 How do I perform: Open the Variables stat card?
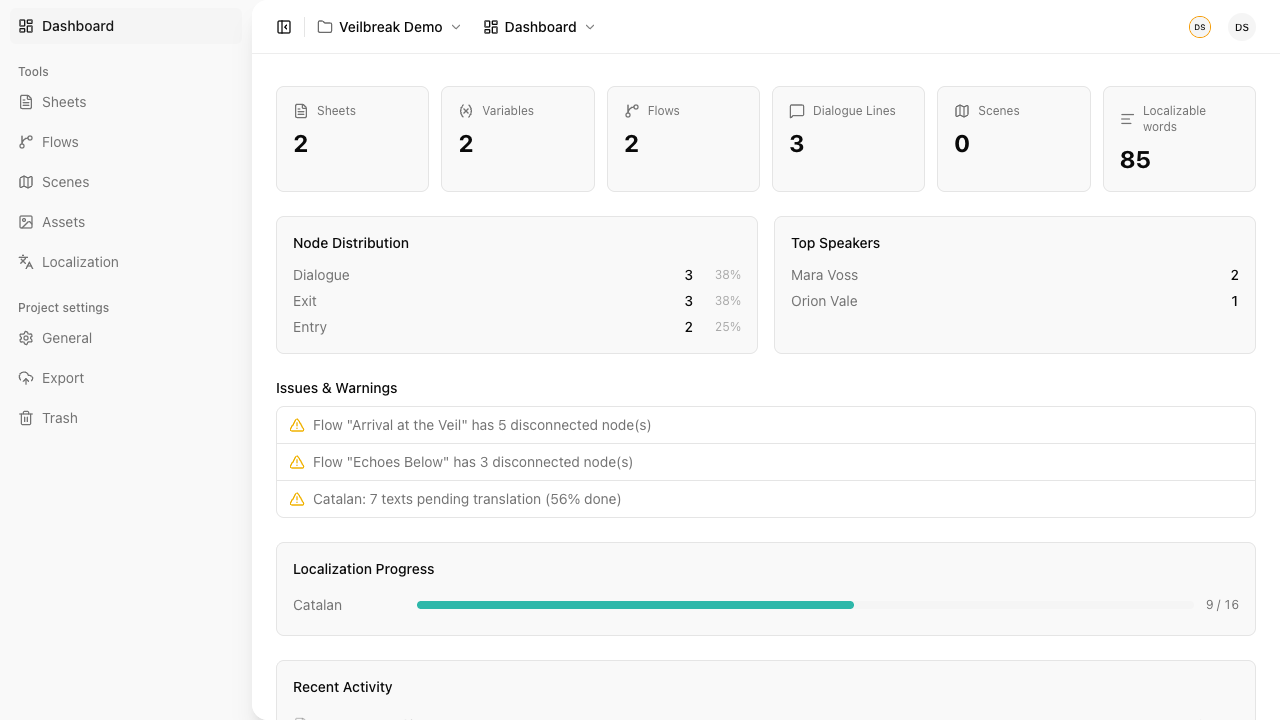(x=518, y=139)
